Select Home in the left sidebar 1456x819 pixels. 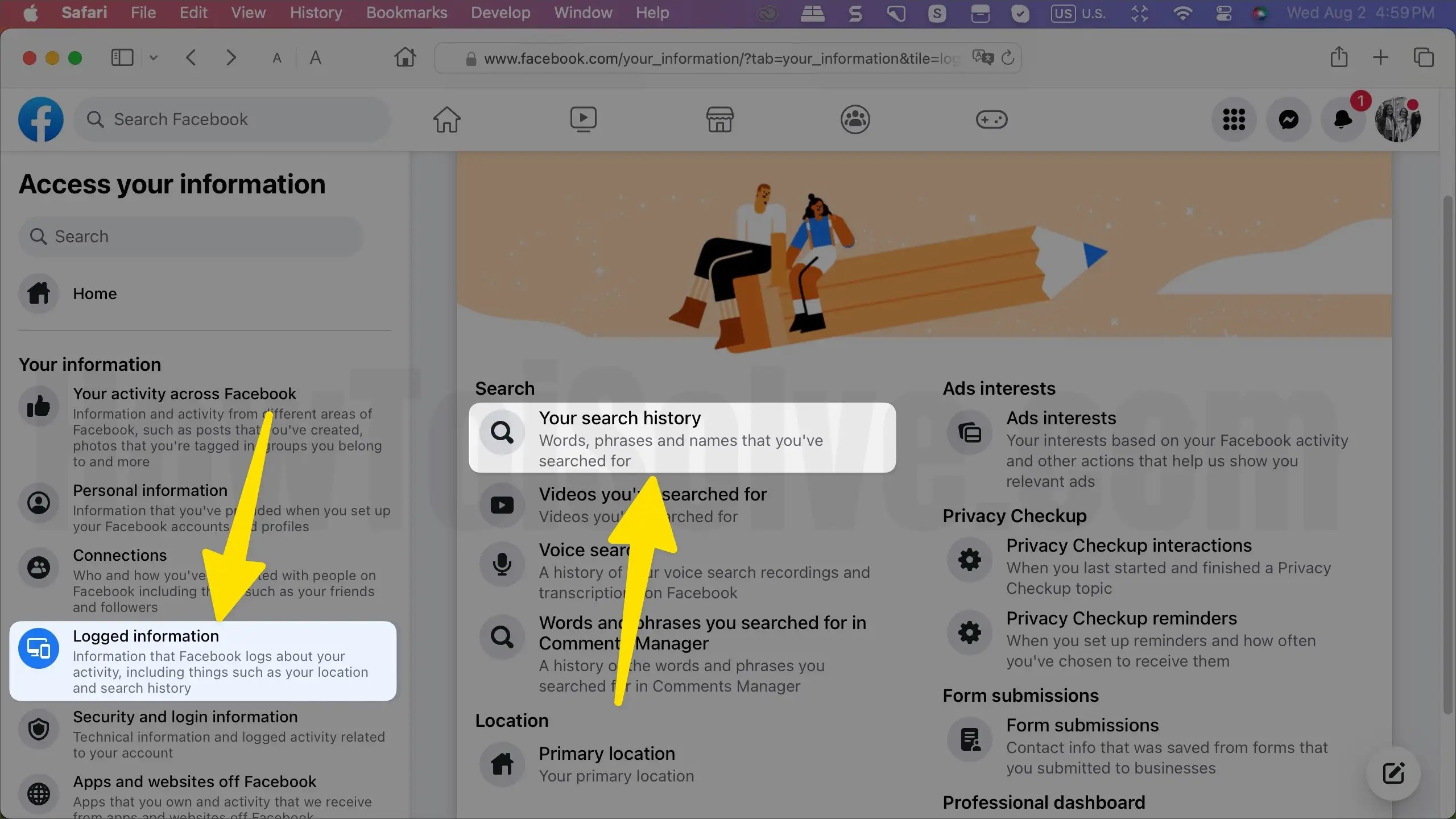tap(94, 294)
